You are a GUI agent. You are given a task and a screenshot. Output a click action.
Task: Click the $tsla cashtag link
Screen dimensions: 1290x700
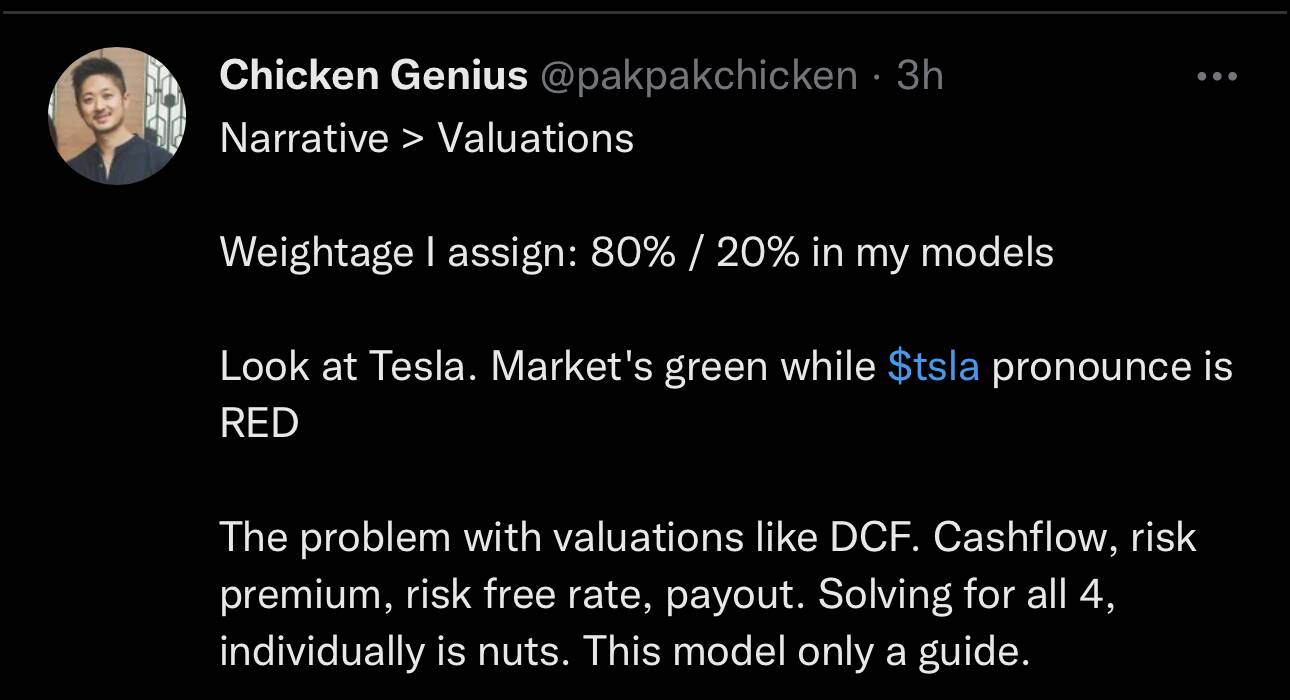[932, 367]
